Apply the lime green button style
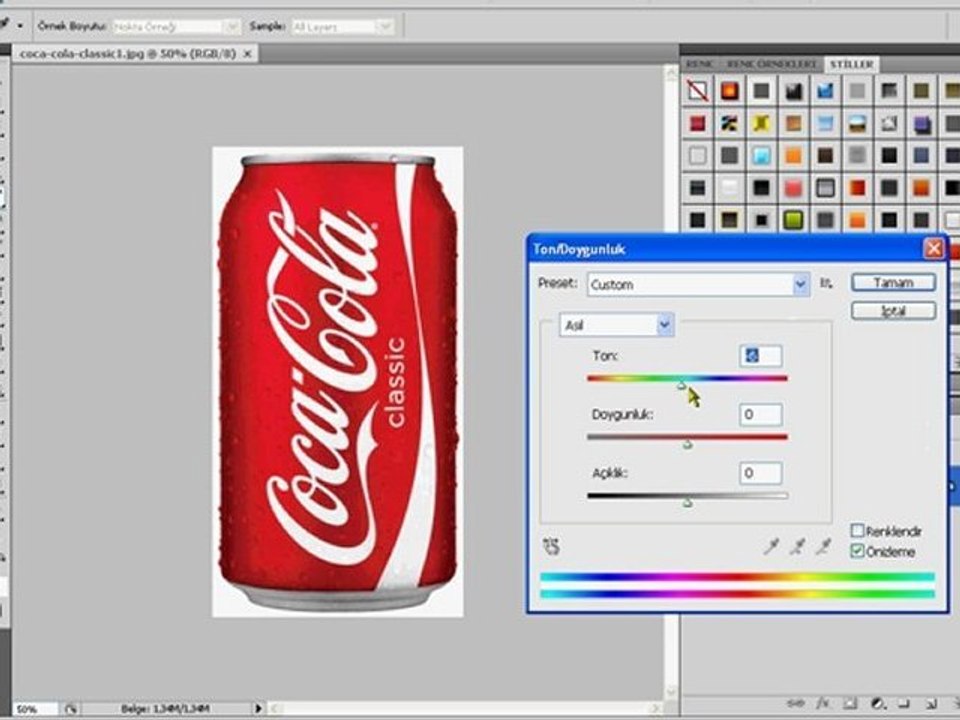Image resolution: width=960 pixels, height=720 pixels. point(793,219)
